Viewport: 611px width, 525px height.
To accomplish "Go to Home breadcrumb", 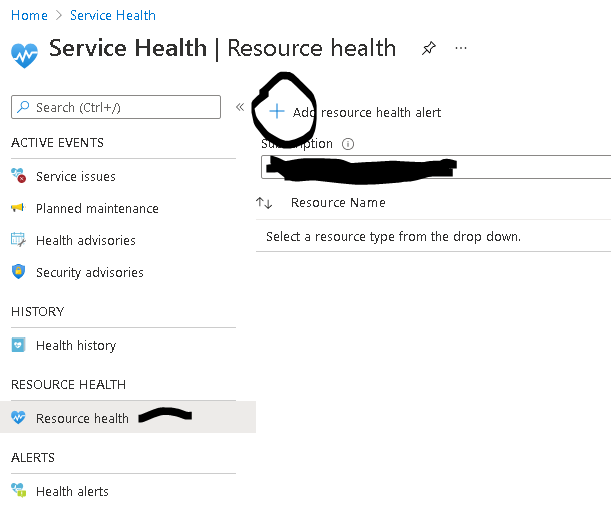I will pyautogui.click(x=29, y=15).
